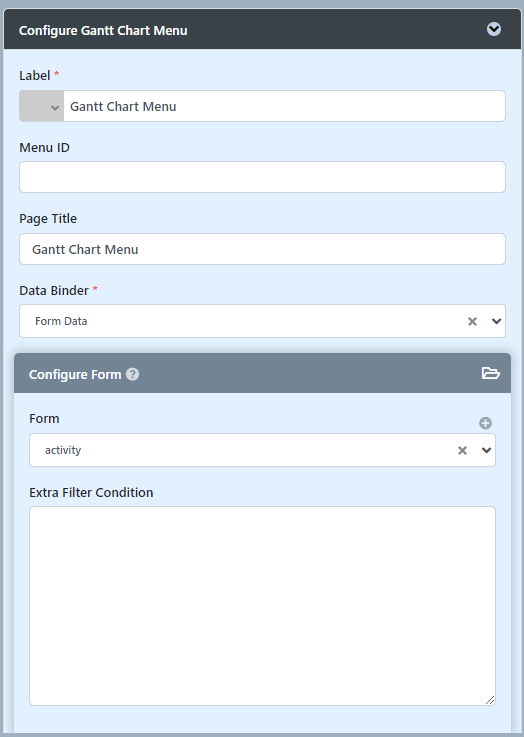This screenshot has width=524, height=737.
Task: Focus the Menu ID input field
Action: [x=262, y=177]
